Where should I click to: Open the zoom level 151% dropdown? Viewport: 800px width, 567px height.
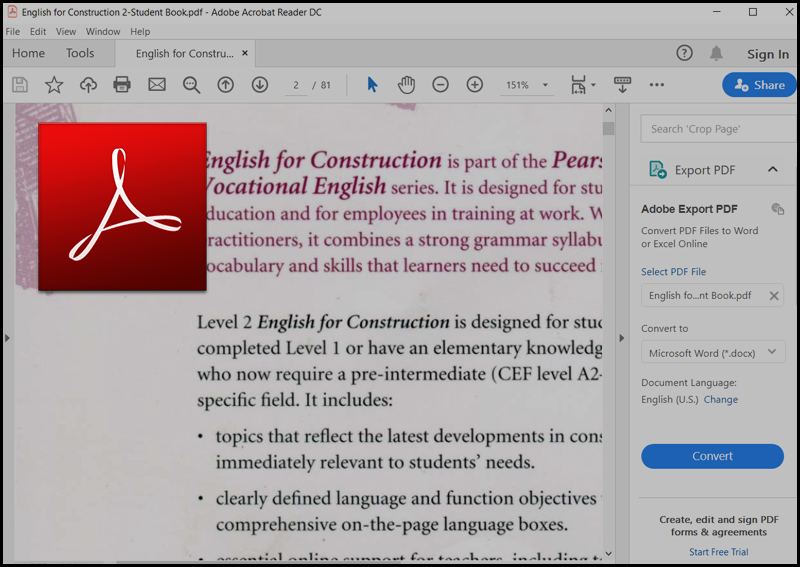tap(545, 85)
